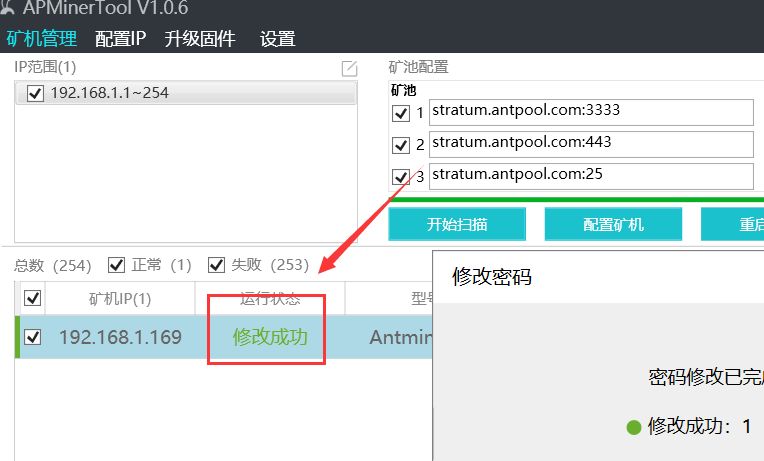This screenshot has height=461, width=764.
Task: Go to the 设置 tab
Action: [277, 38]
